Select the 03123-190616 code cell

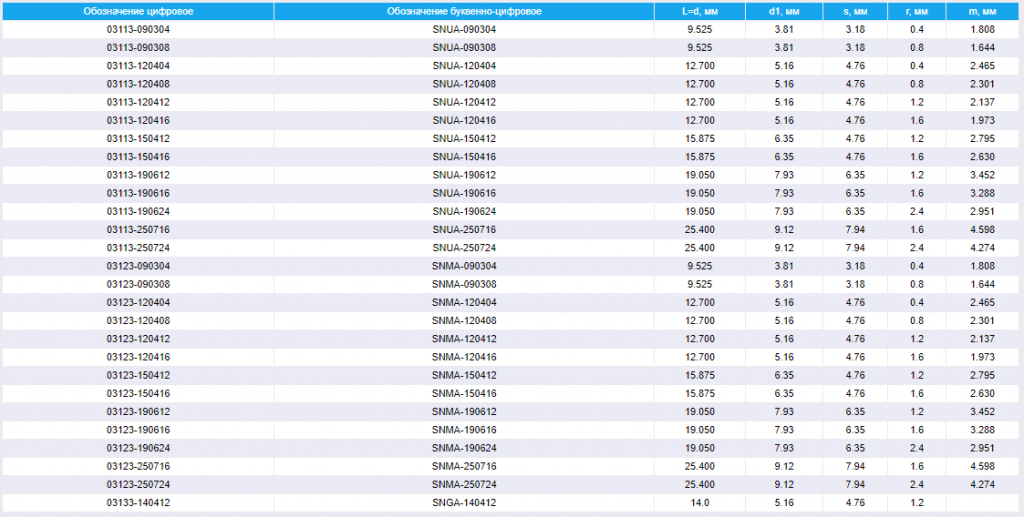coord(138,430)
